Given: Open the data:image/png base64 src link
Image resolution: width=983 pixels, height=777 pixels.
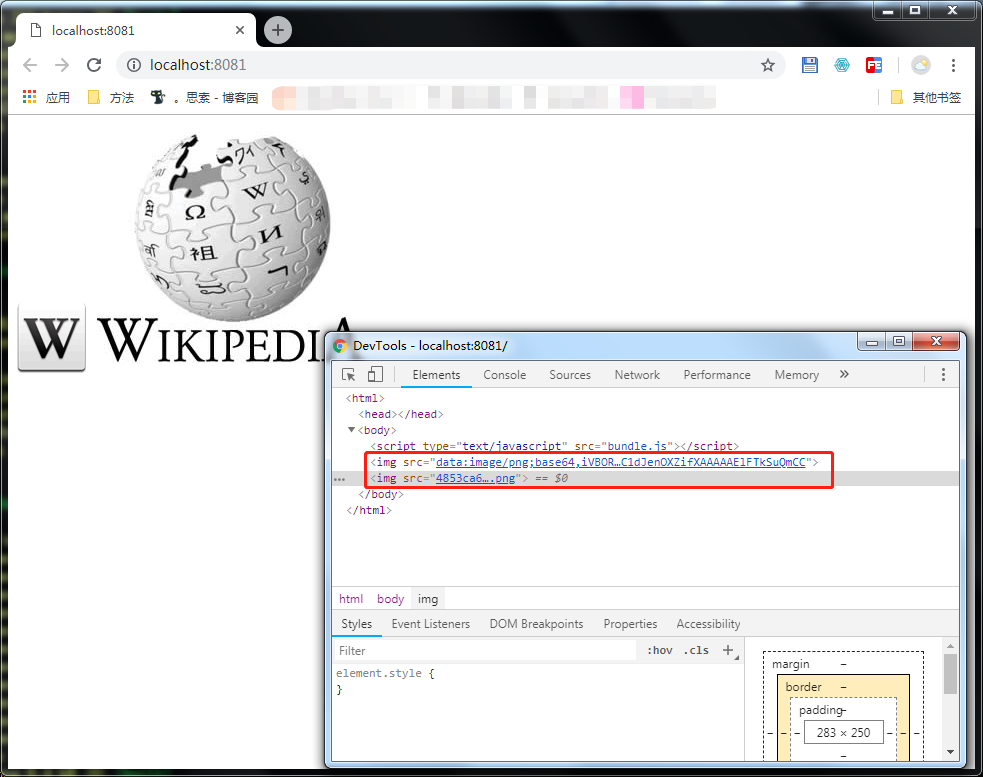Looking at the screenshot, I should point(620,462).
